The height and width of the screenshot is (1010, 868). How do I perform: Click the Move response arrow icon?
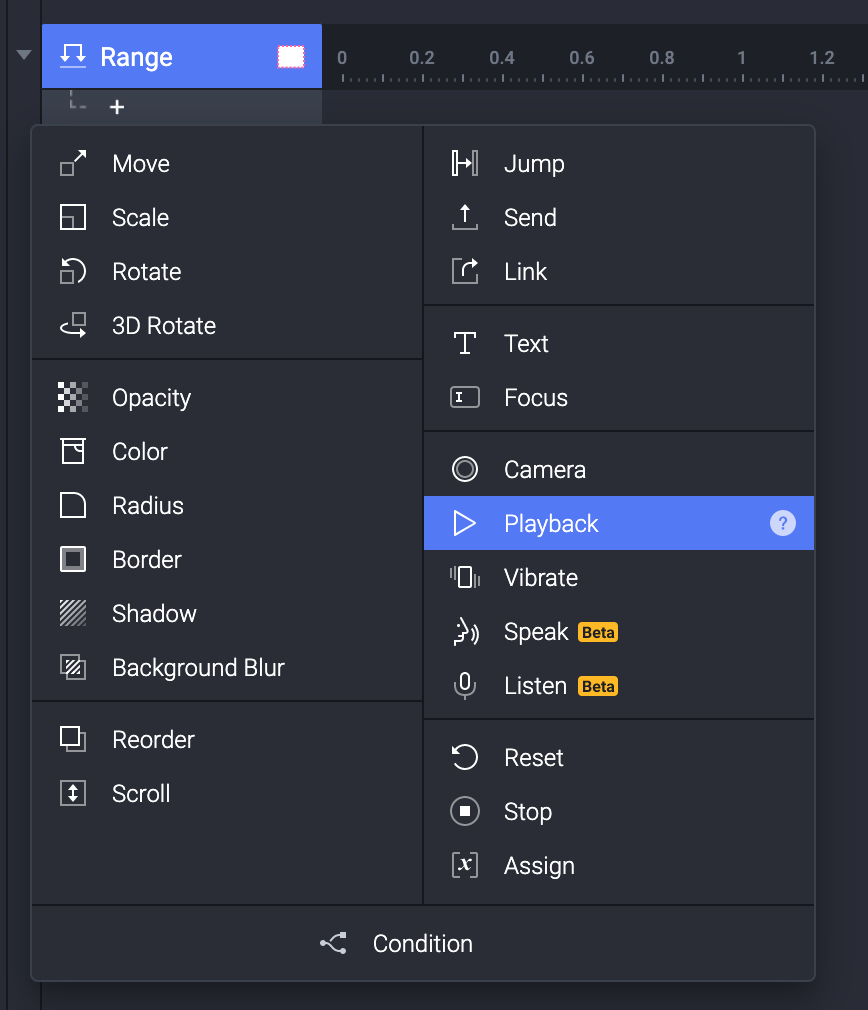pyautogui.click(x=73, y=164)
